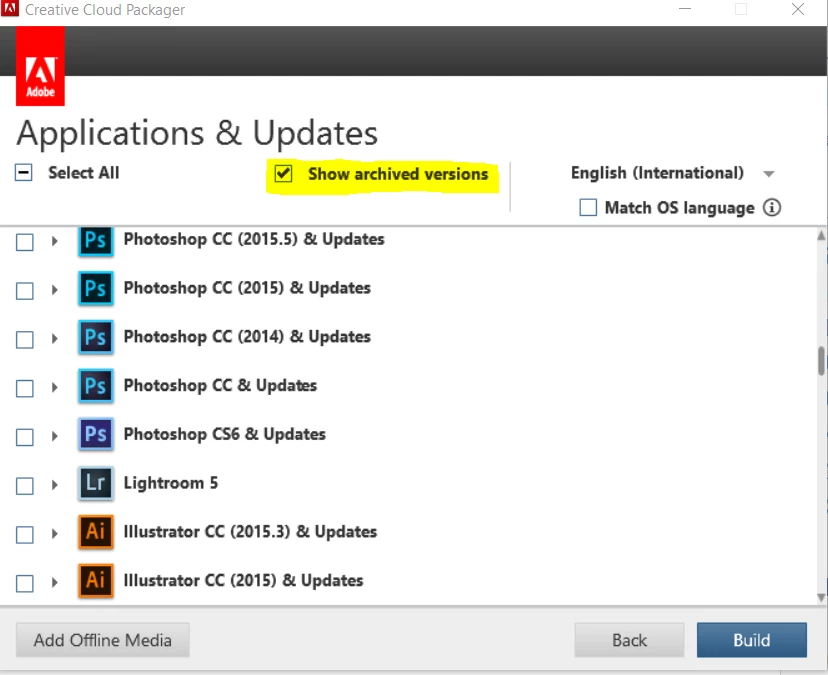The width and height of the screenshot is (828, 675).
Task: Expand Photoshop CC (2015) & Updates row
Action: [54, 289]
